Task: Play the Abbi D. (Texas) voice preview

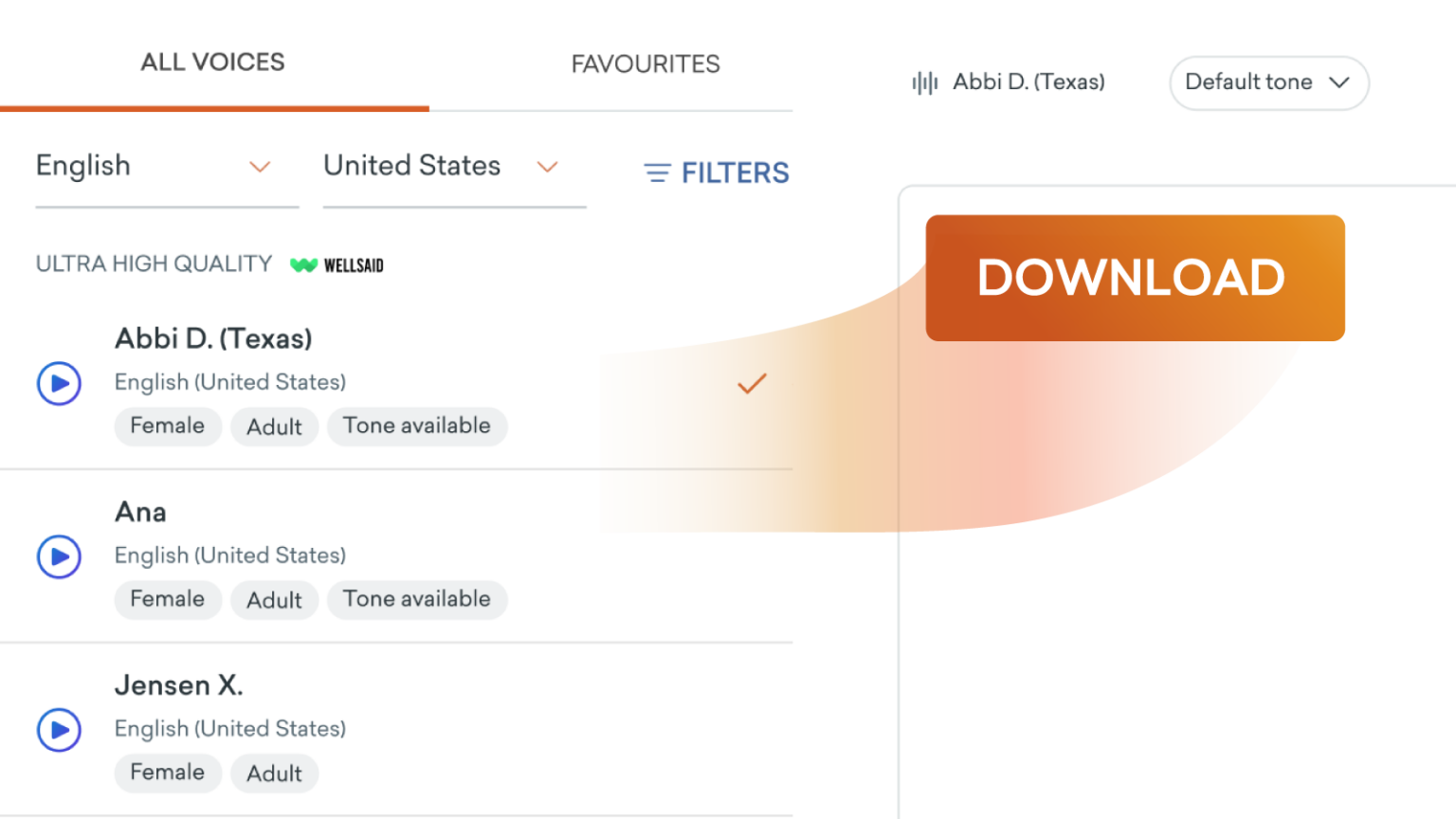Action: click(59, 384)
